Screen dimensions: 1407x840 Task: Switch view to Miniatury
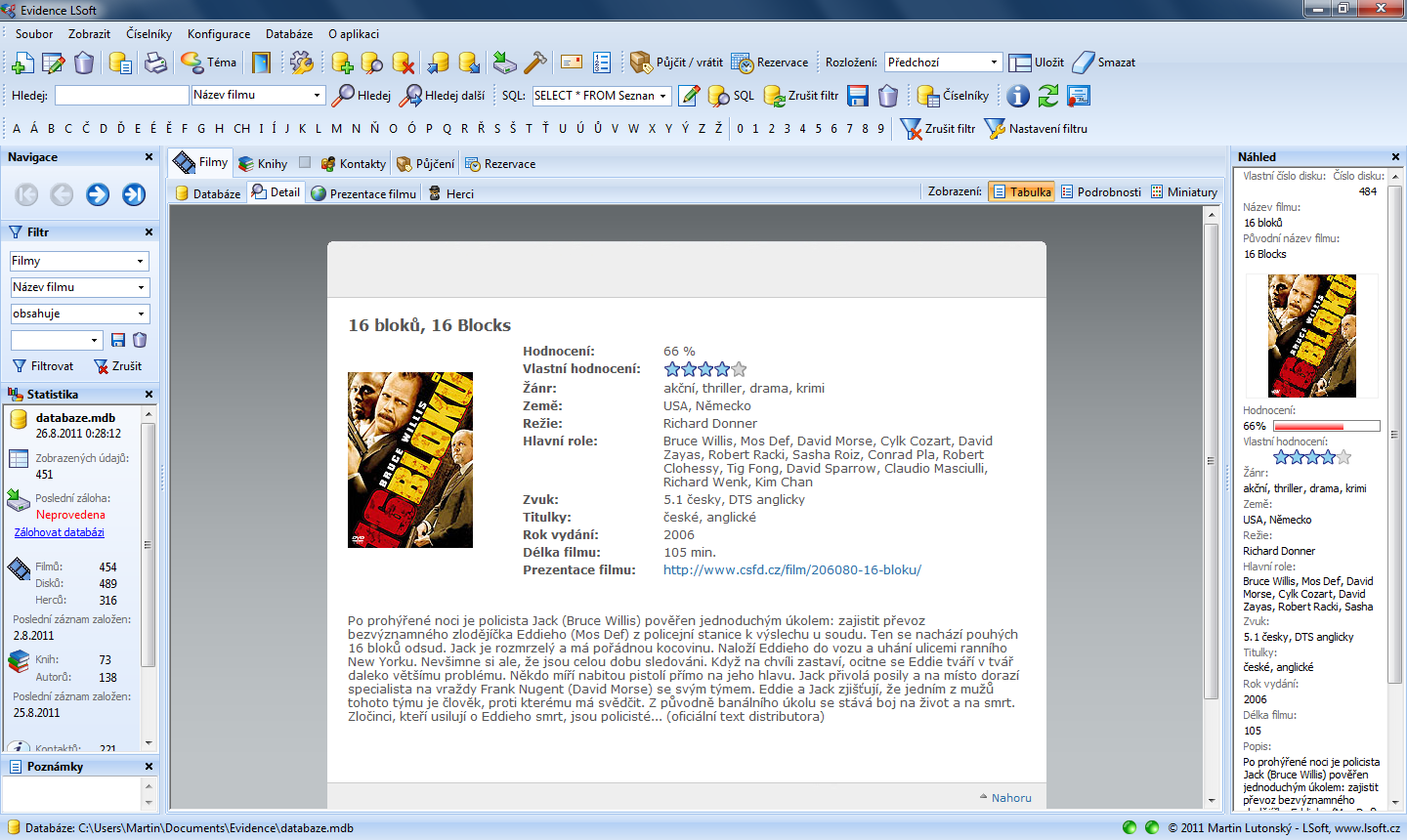click(x=1184, y=192)
